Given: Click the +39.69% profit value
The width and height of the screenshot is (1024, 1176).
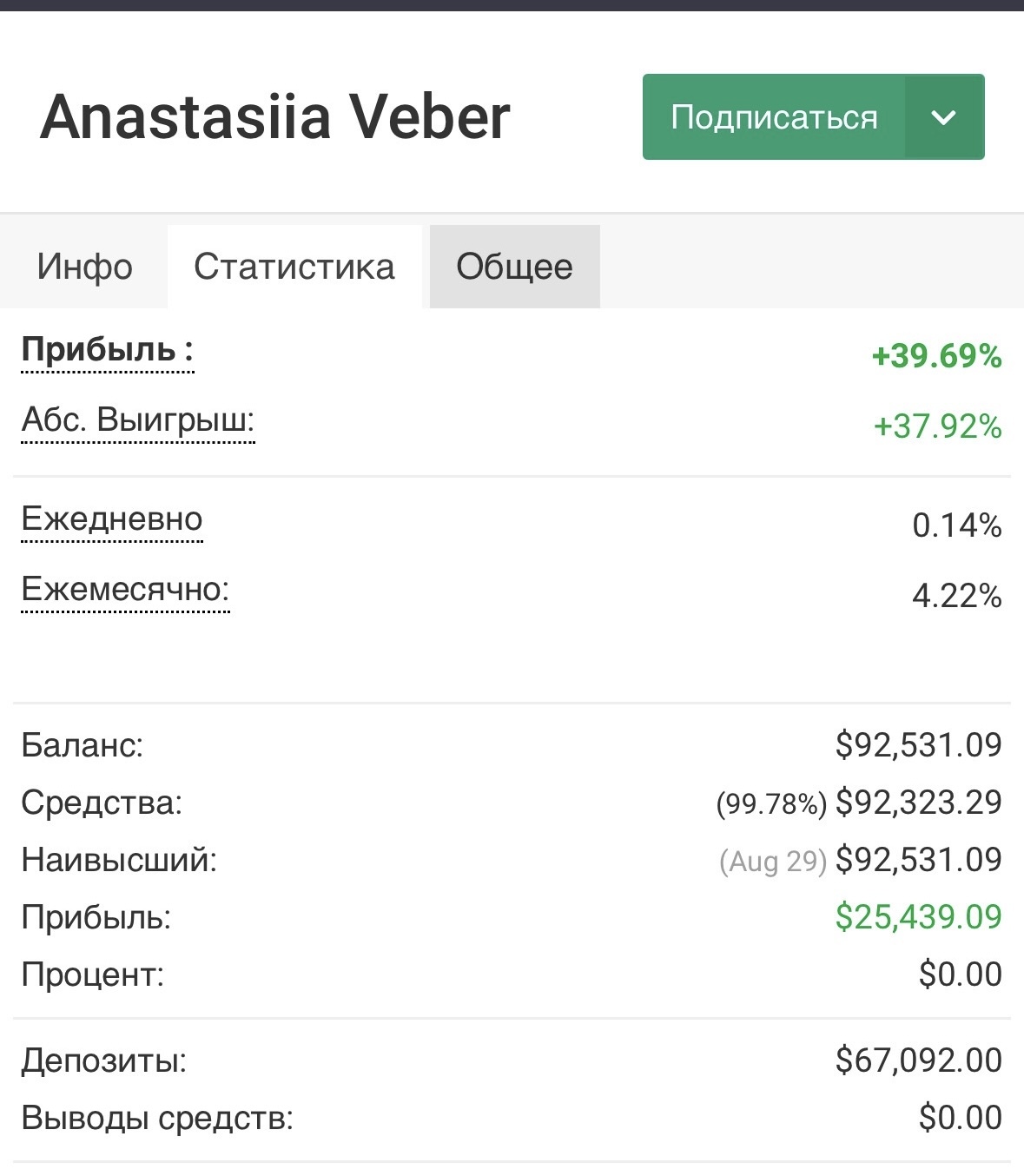Looking at the screenshot, I should click(936, 356).
